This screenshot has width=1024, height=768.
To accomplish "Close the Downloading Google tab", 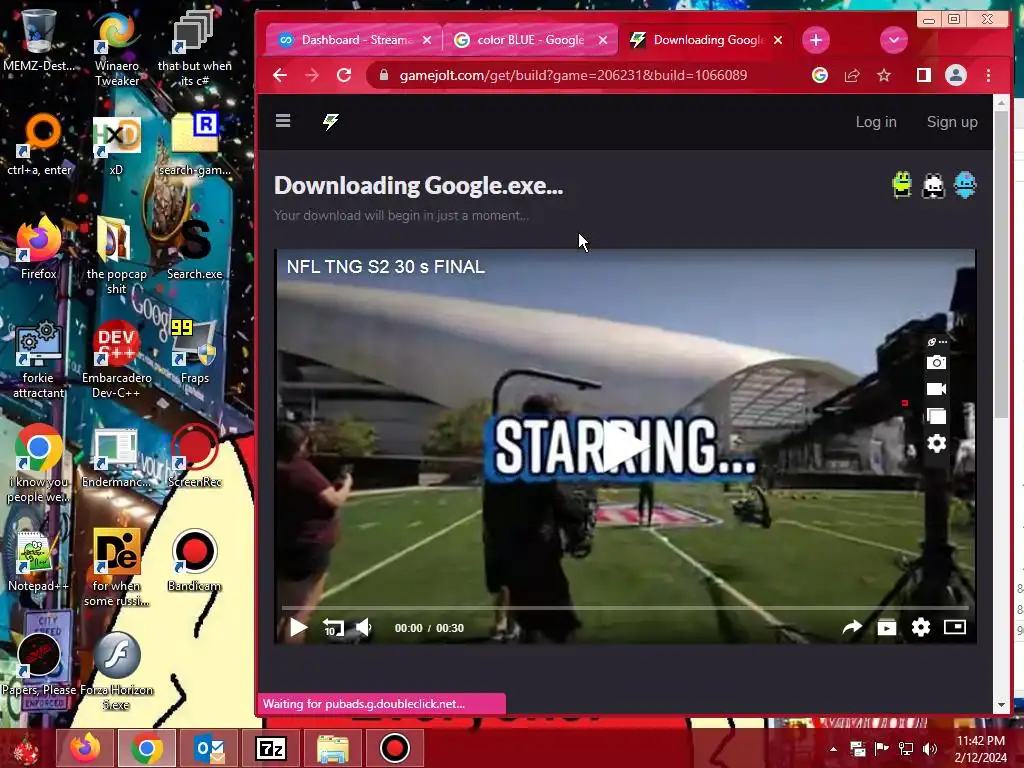I will click(x=778, y=40).
